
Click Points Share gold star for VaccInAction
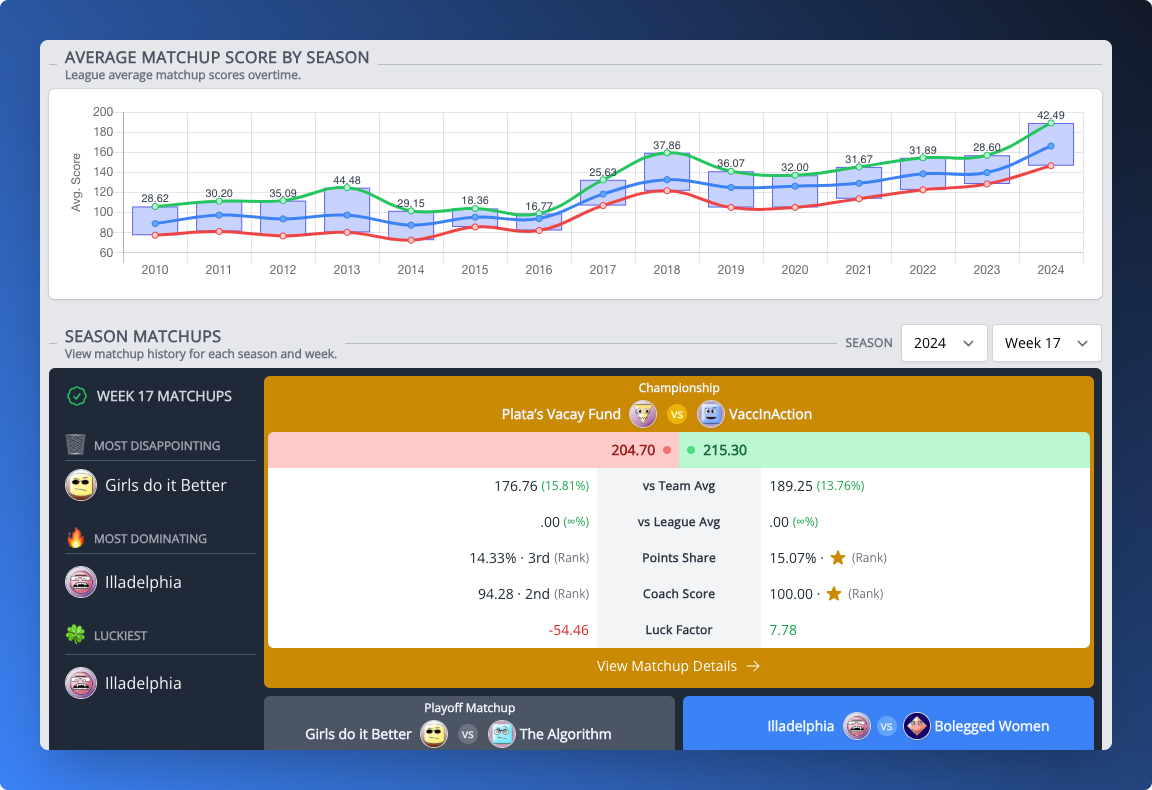[x=838, y=558]
